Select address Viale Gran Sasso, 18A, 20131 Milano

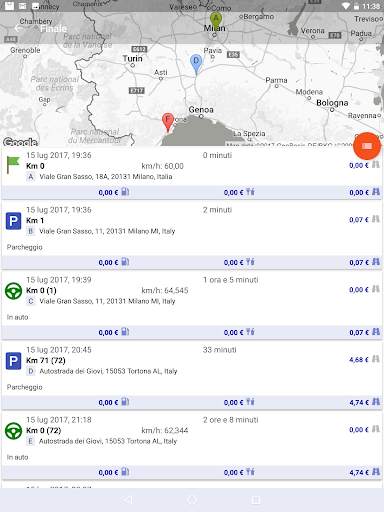pos(106,177)
